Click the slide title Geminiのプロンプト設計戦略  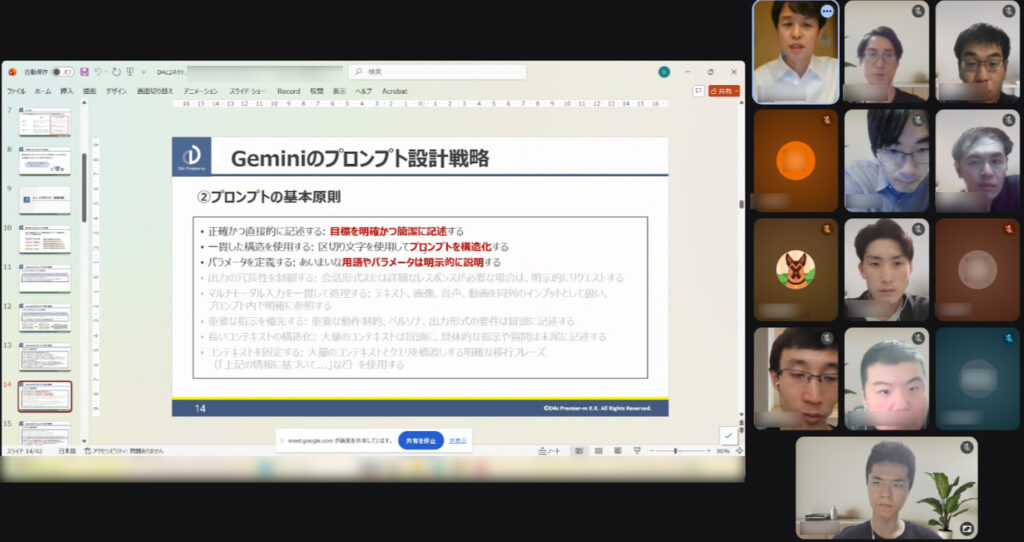click(x=360, y=158)
